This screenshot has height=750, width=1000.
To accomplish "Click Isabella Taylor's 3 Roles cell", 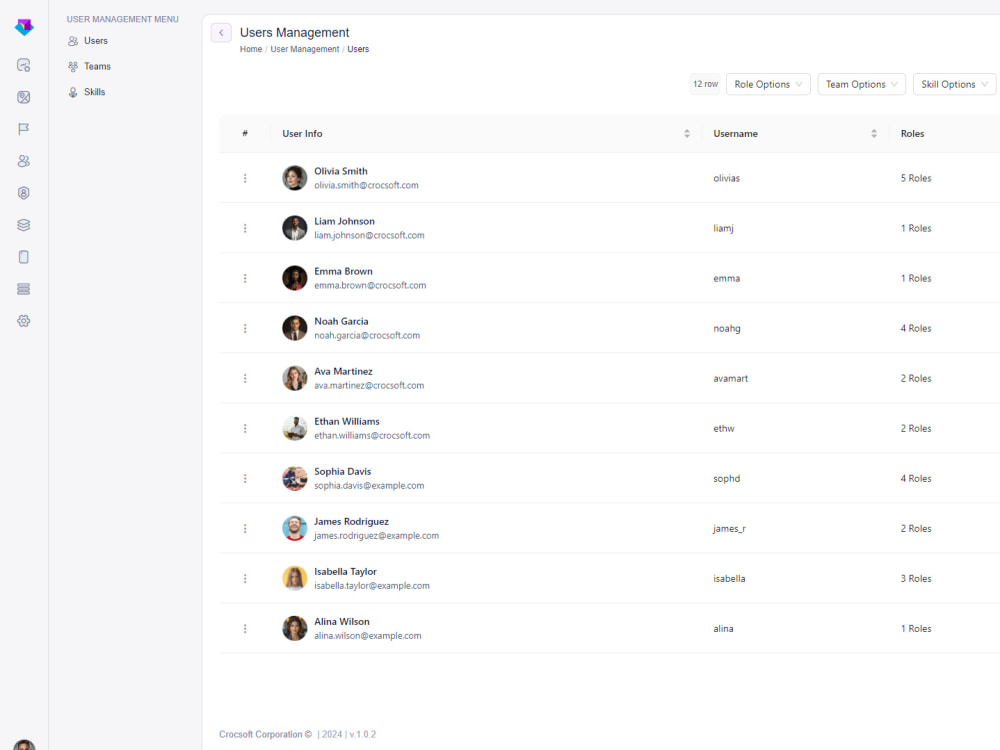I will [x=916, y=578].
